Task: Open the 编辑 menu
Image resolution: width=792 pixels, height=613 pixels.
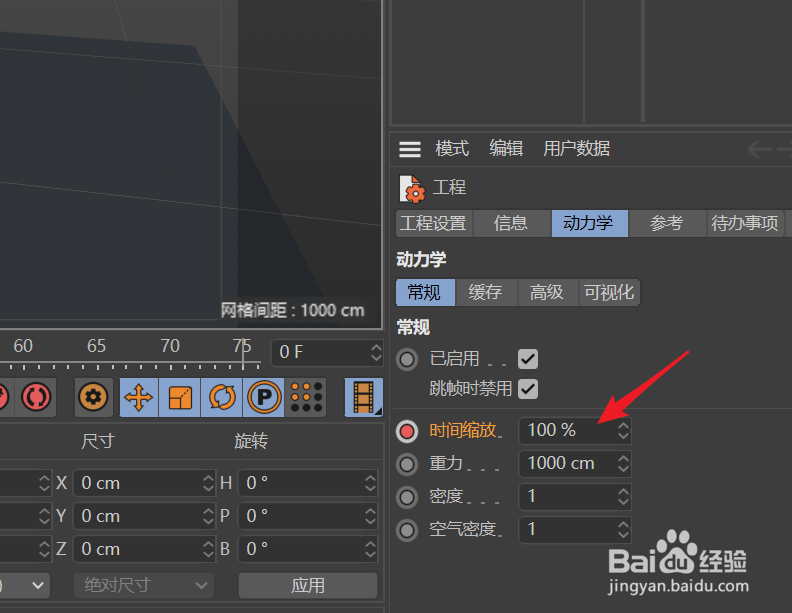Action: coord(506,149)
